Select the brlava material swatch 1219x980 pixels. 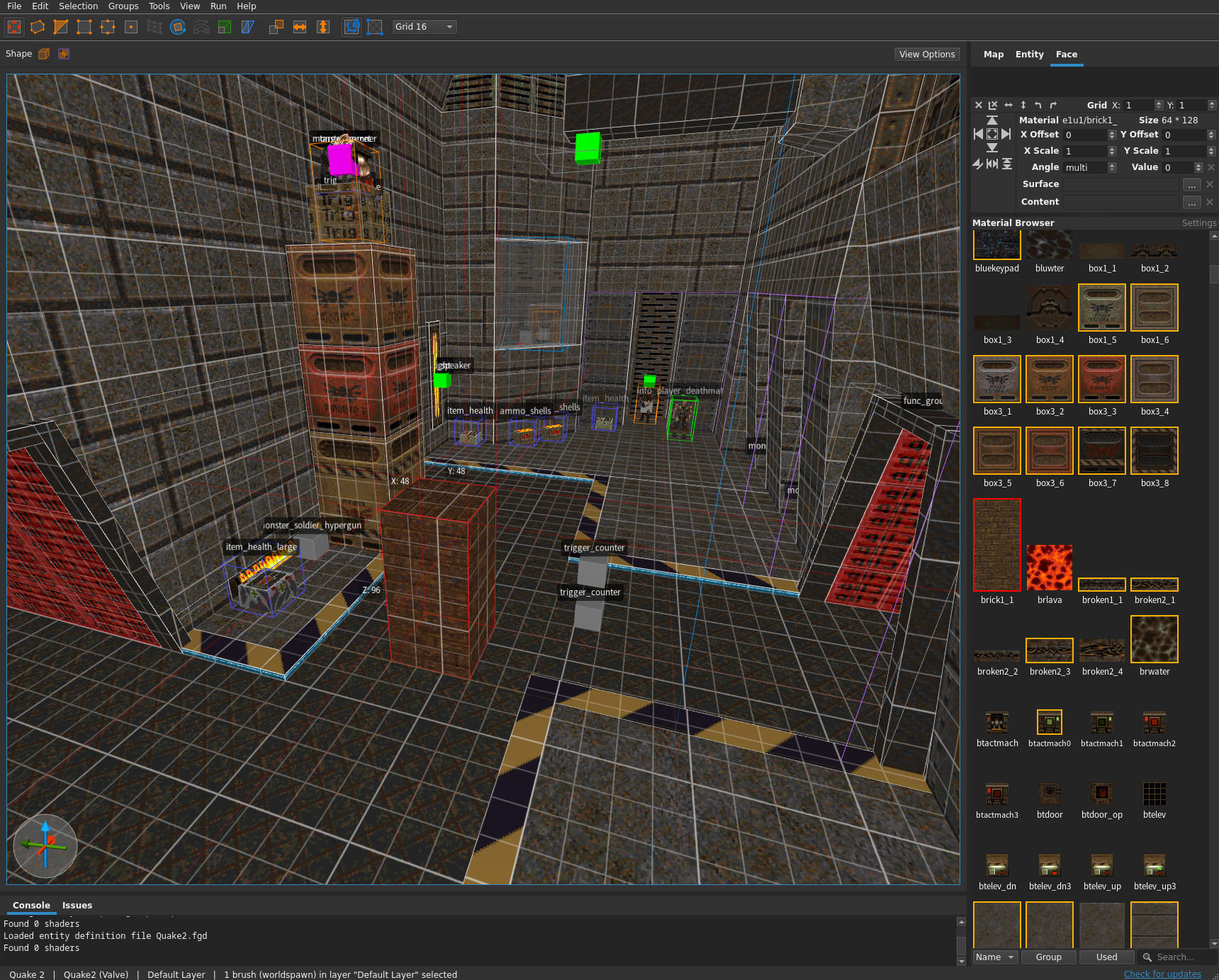(1050, 568)
